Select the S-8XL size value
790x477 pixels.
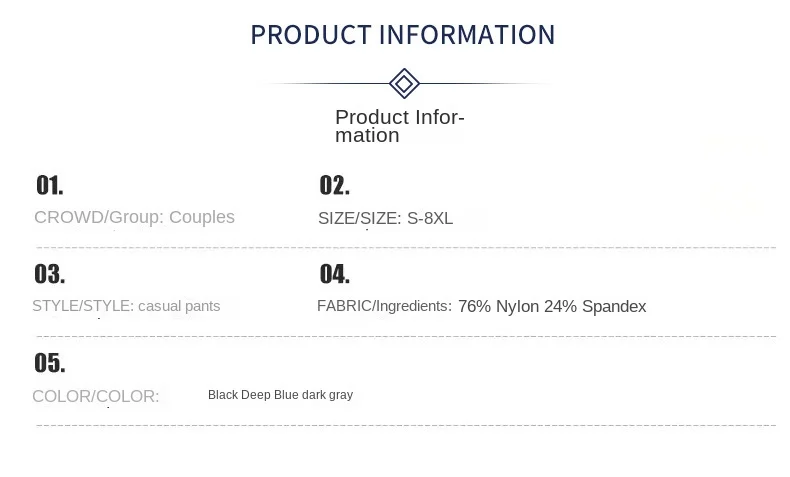tap(430, 219)
